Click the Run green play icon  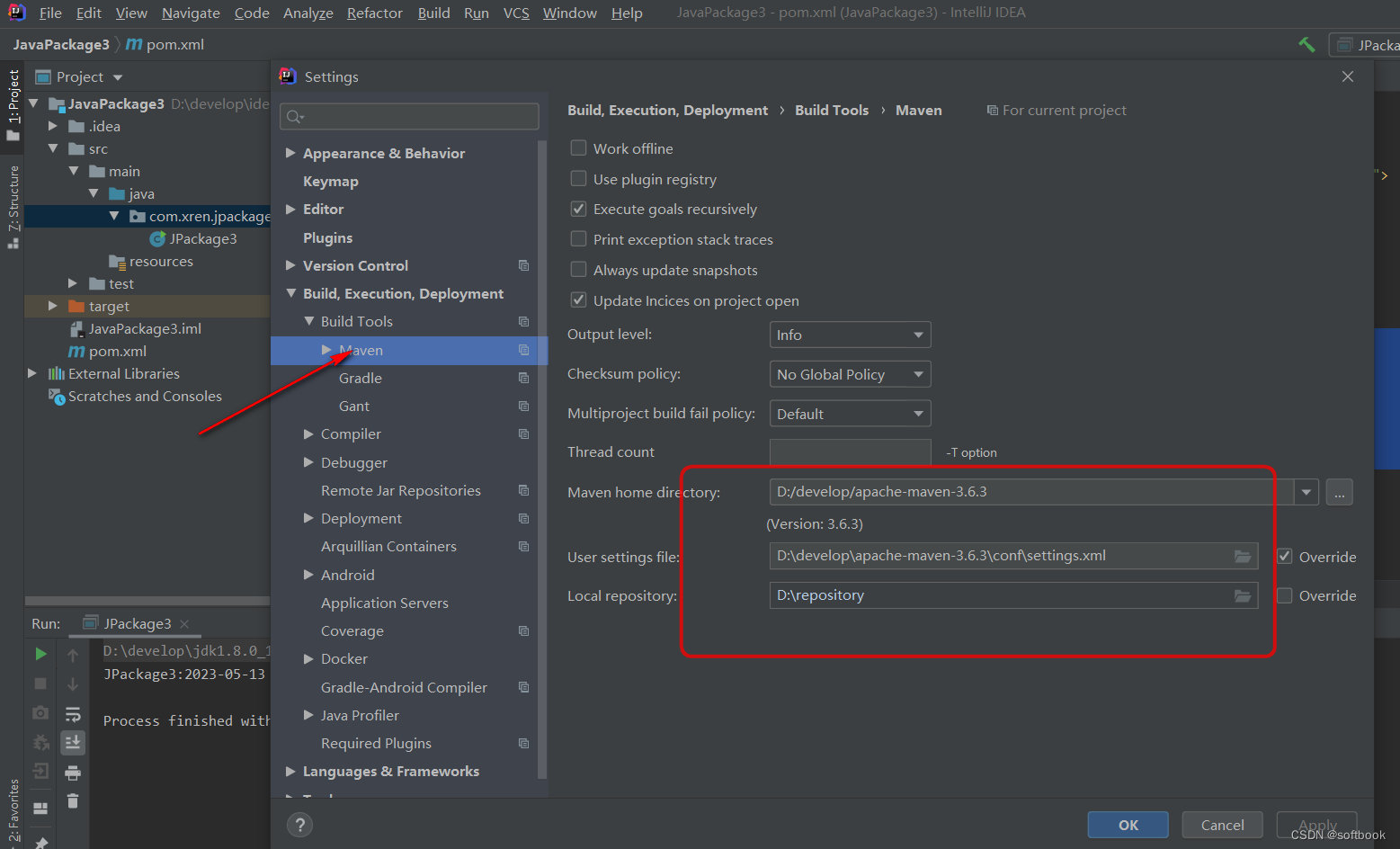(x=40, y=654)
